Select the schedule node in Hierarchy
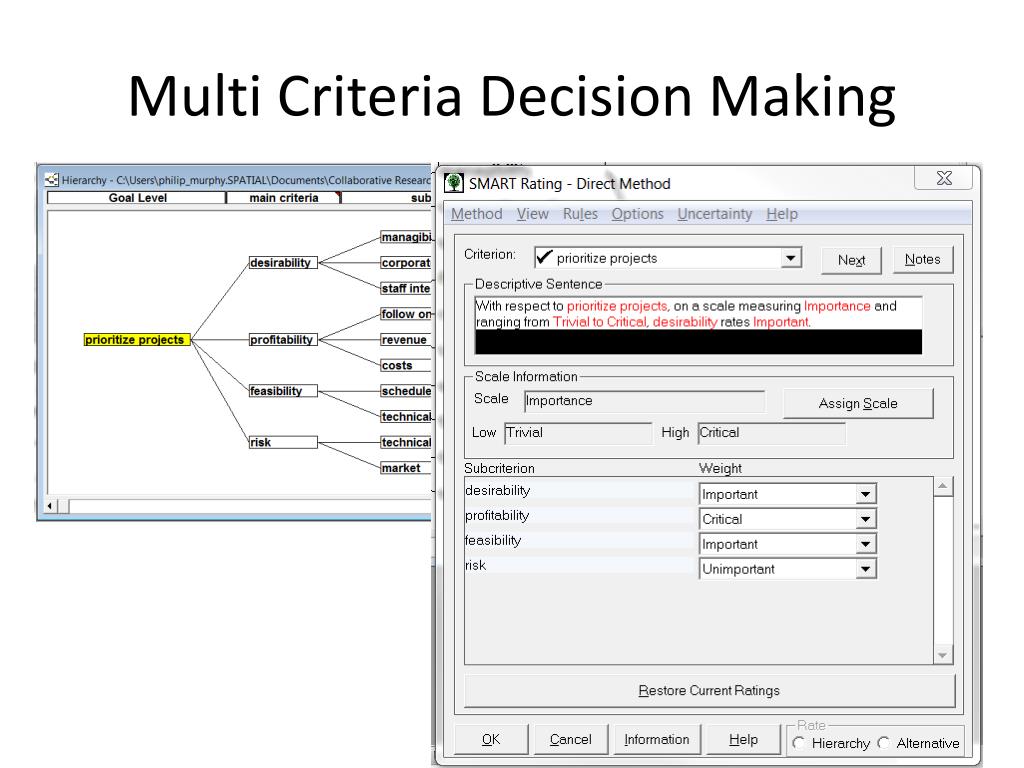 tap(406, 391)
